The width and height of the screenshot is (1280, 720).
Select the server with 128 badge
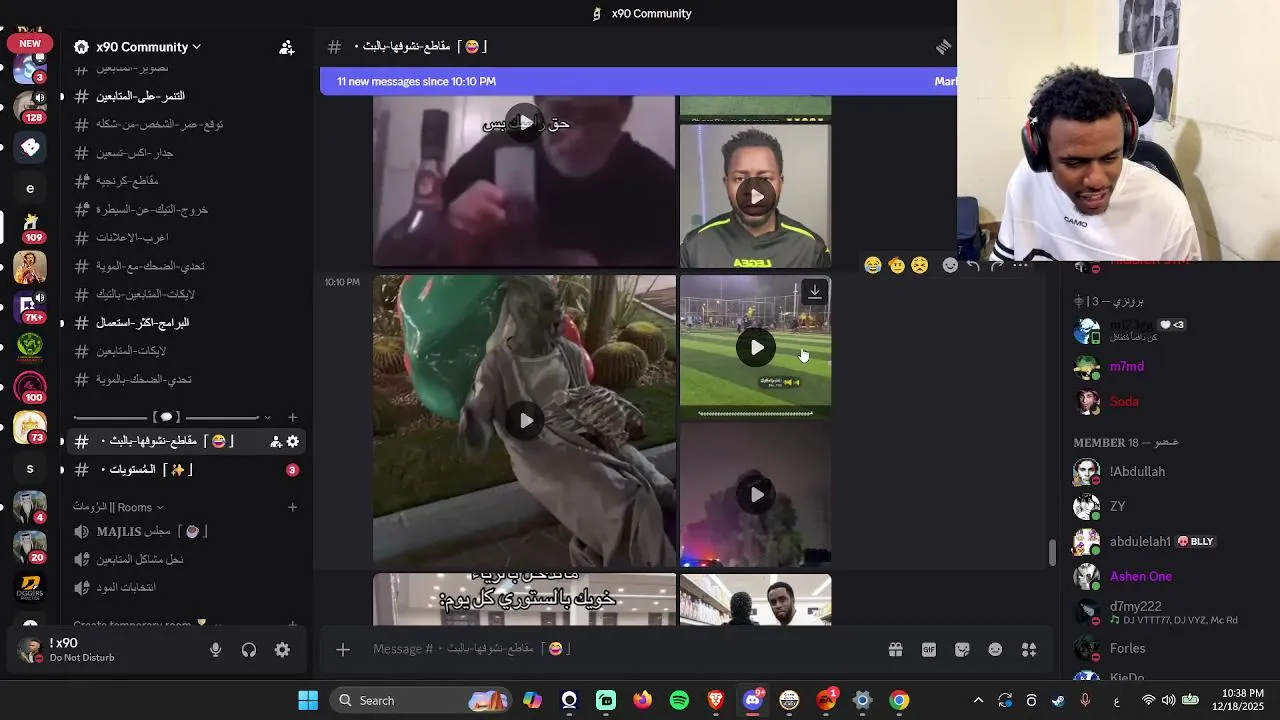click(x=30, y=106)
